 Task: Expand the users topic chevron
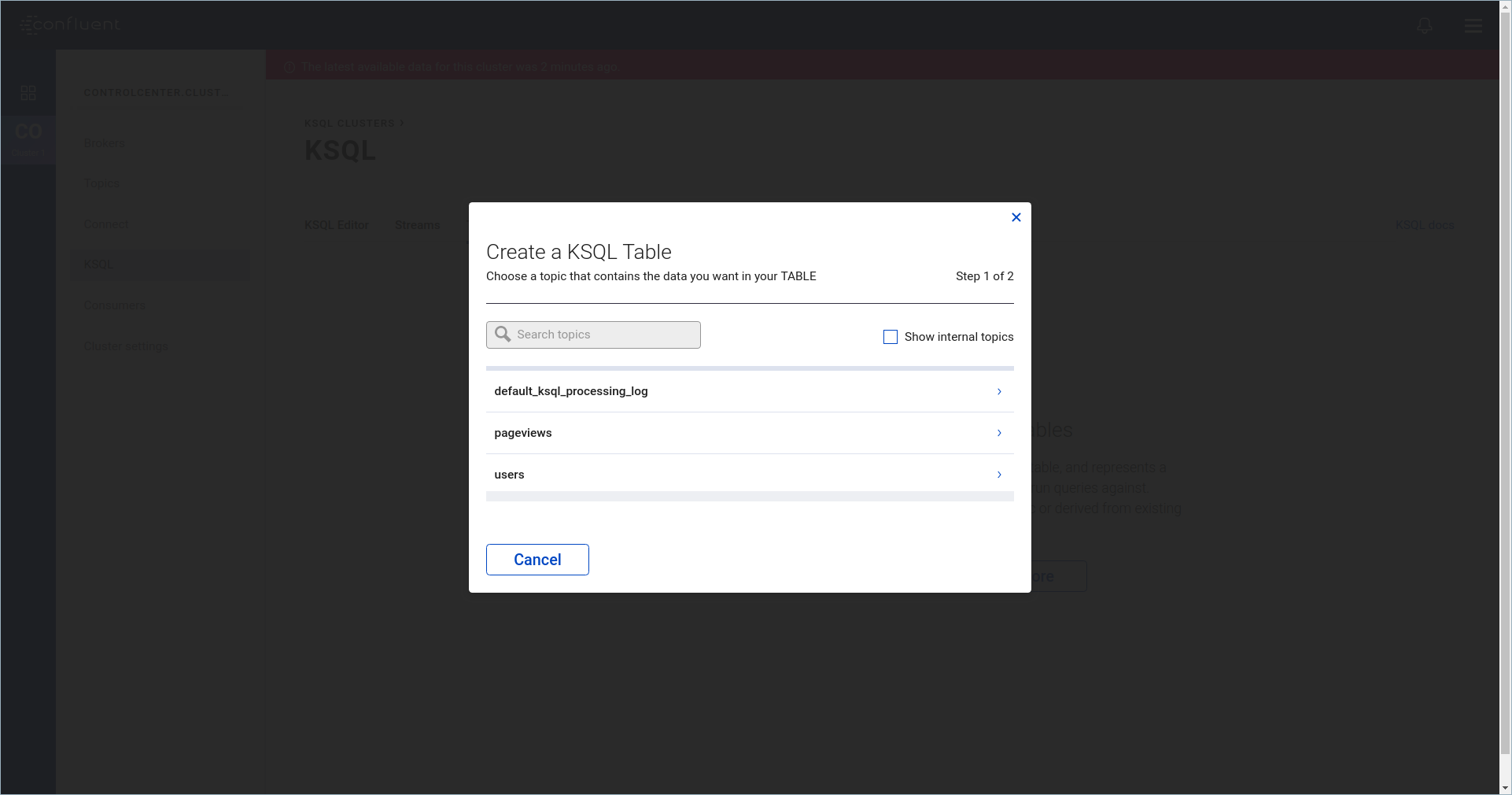coord(999,475)
